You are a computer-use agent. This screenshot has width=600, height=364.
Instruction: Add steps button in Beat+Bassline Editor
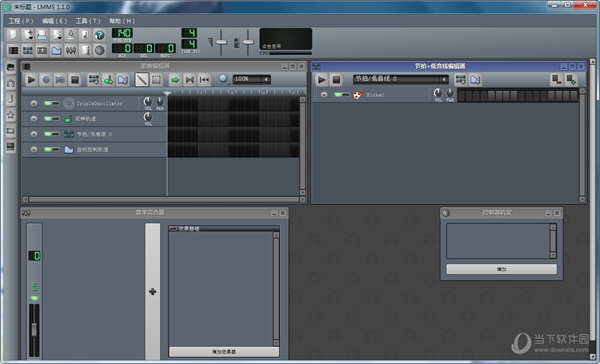point(571,80)
